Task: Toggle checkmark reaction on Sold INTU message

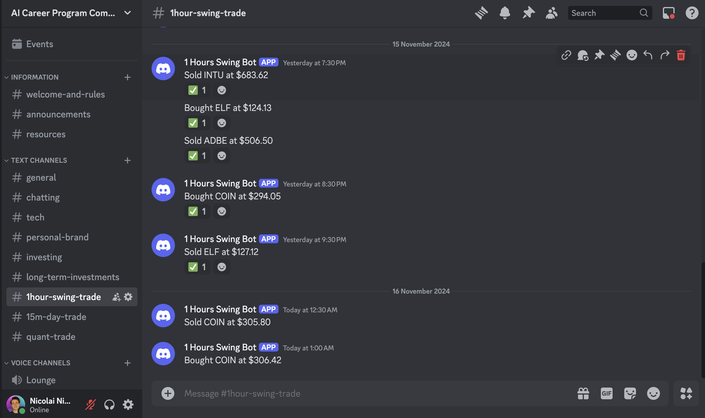Action: (197, 90)
